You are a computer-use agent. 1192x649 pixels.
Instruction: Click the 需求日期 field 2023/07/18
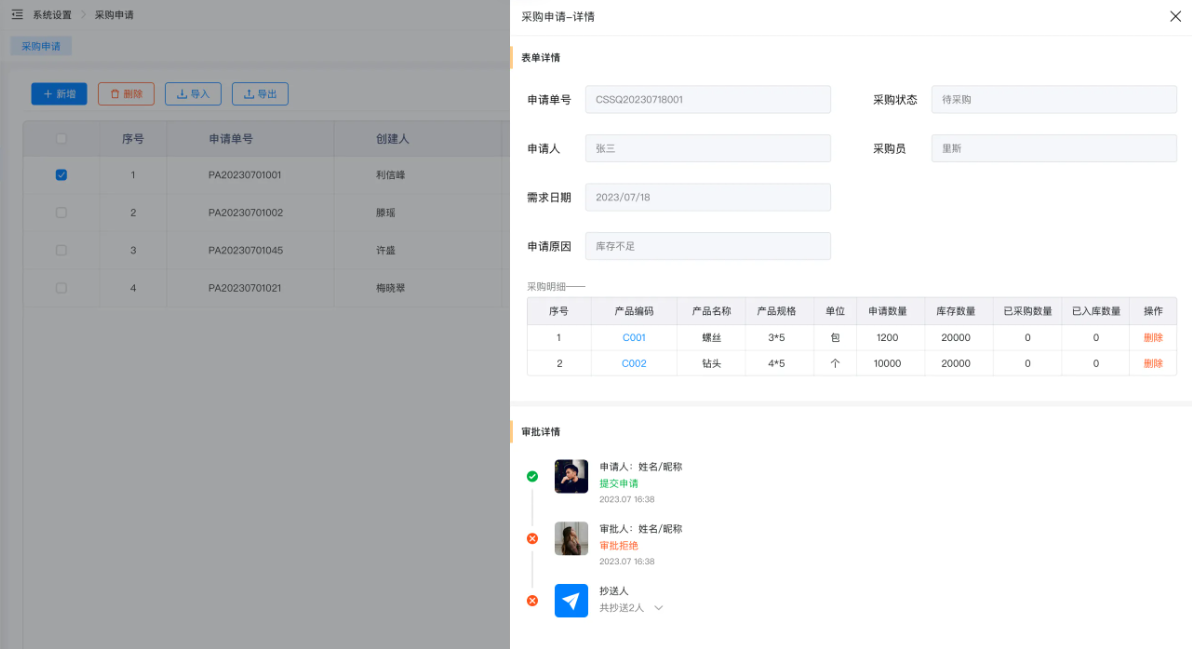[x=708, y=197]
